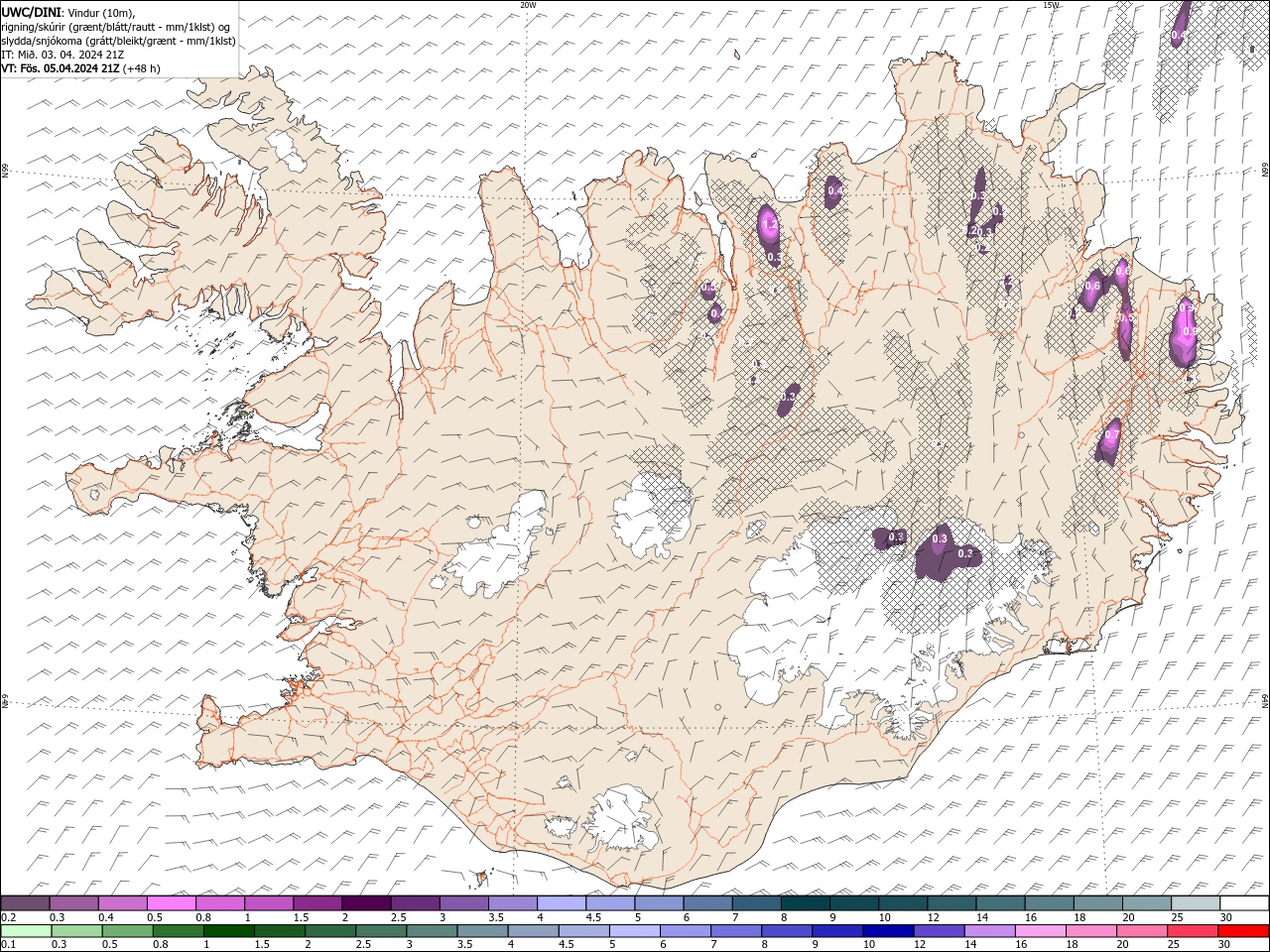Image resolution: width=1270 pixels, height=952 pixels.
Task: Pick the white snow swatch above 30
Action: [x=1243, y=903]
